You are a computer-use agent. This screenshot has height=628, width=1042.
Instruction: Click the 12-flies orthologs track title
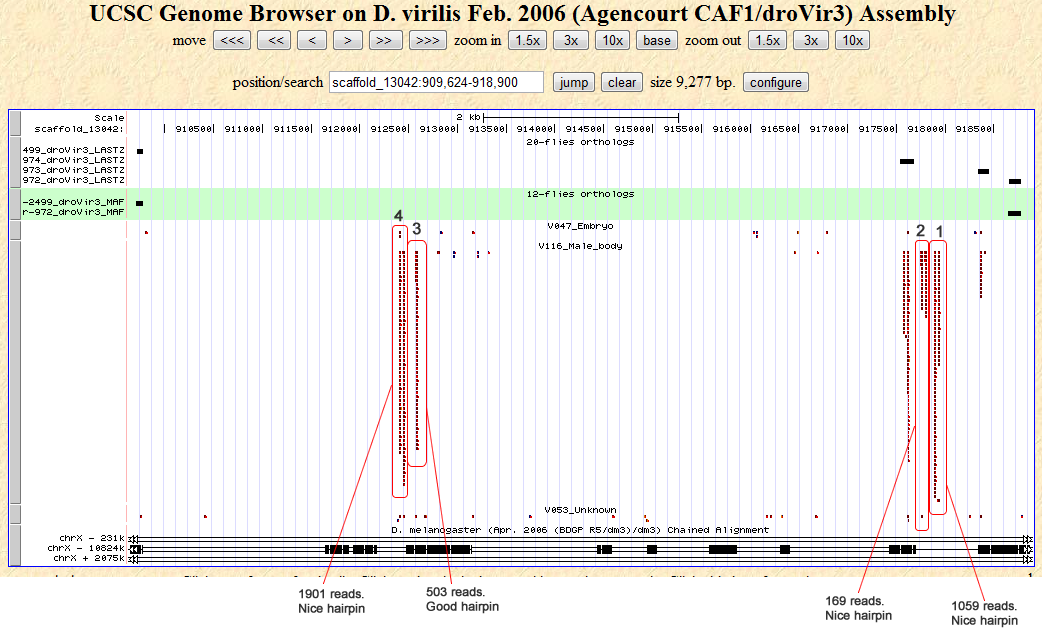[580, 194]
